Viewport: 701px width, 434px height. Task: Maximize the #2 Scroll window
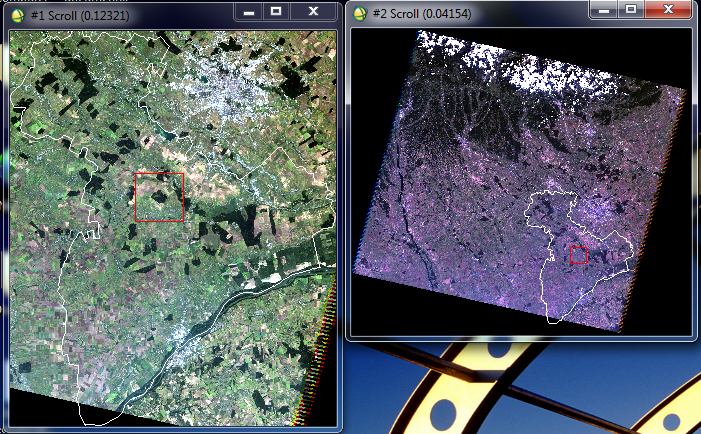coord(631,9)
